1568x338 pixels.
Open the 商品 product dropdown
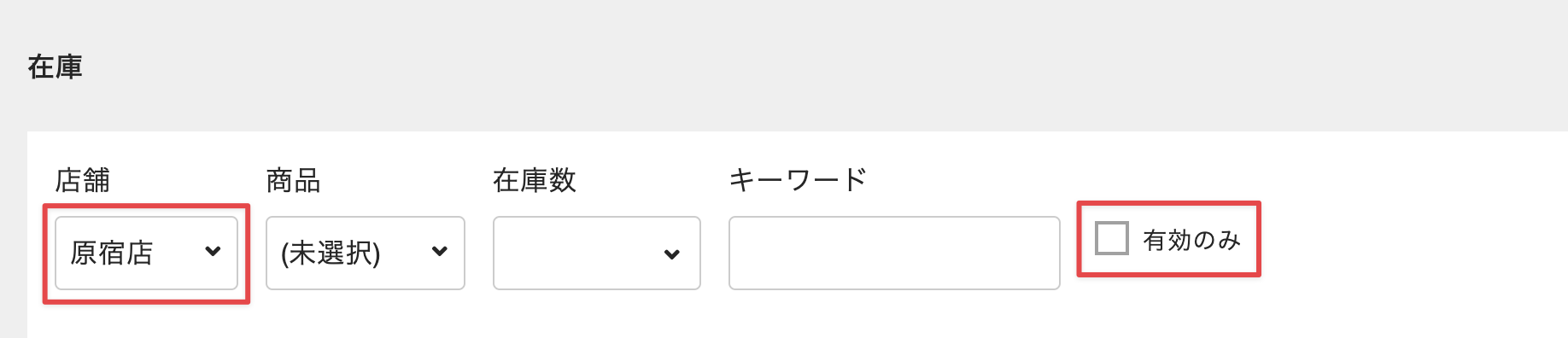(366, 253)
